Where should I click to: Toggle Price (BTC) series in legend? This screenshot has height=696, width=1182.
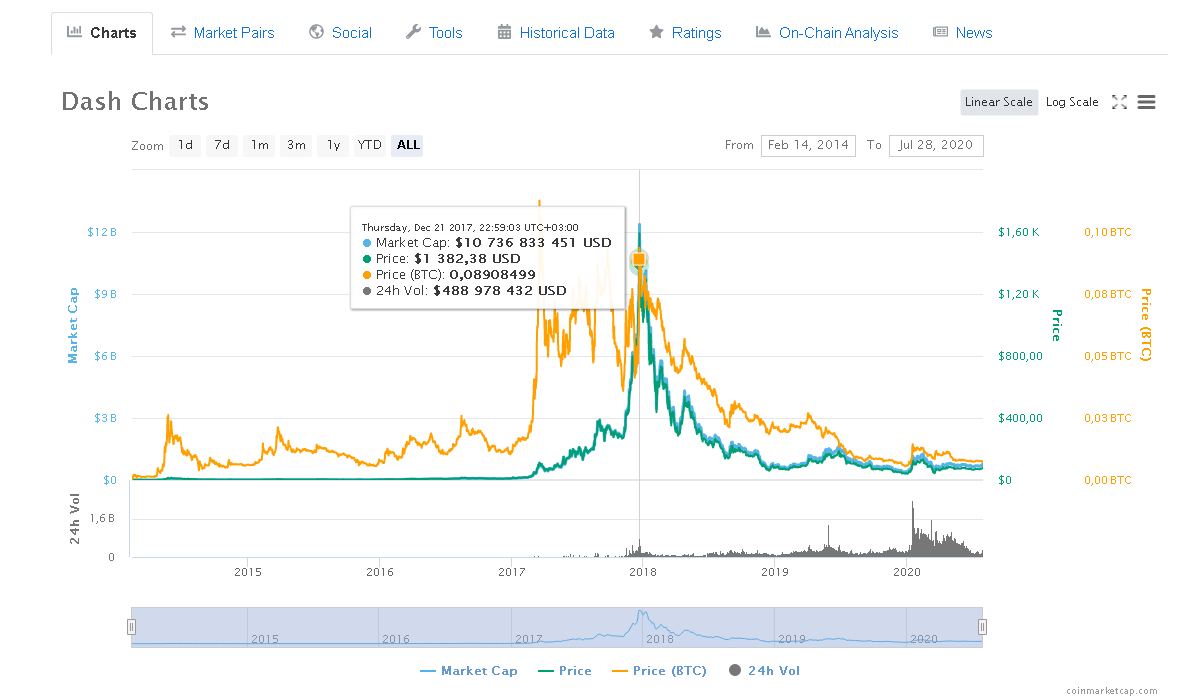point(660,670)
